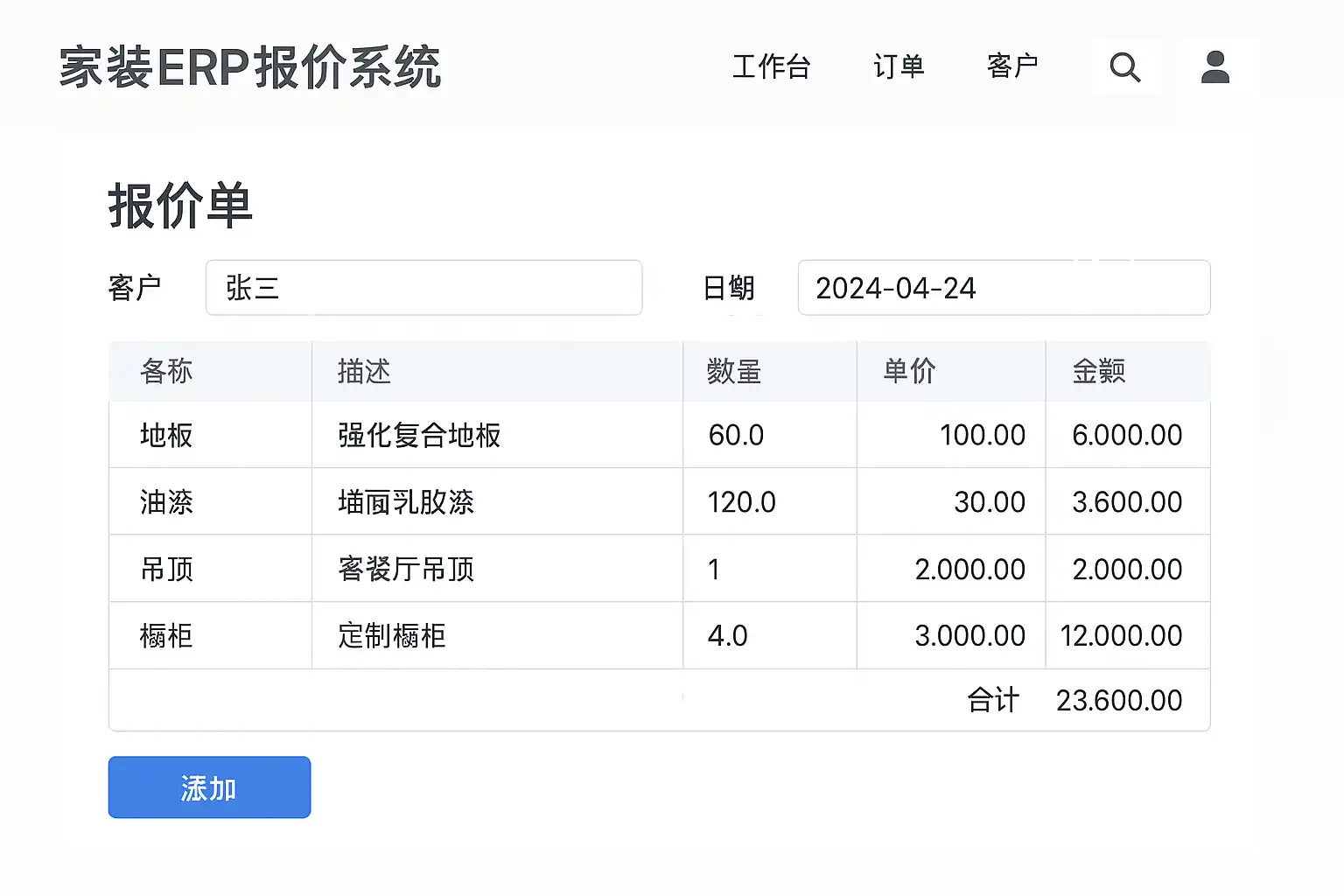This screenshot has height=896, width=1344.
Task: Click the 描述 column header
Action: coord(364,372)
